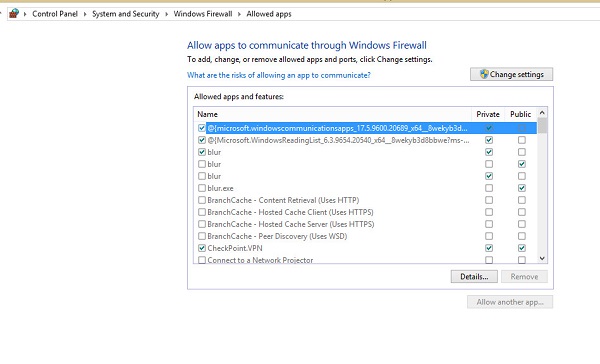Uncheck the CheckPoint.VPN entry checkbox
This screenshot has height=364, width=600.
pos(202,248)
